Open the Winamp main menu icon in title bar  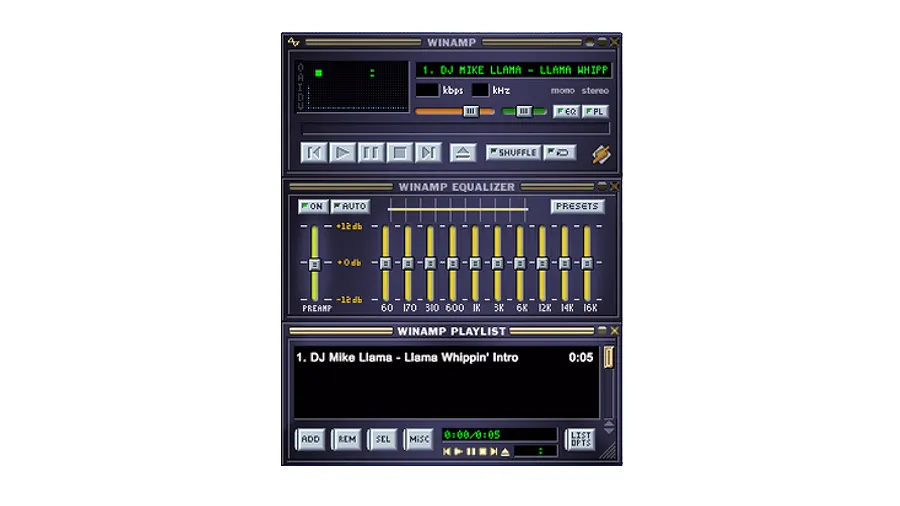pos(294,42)
